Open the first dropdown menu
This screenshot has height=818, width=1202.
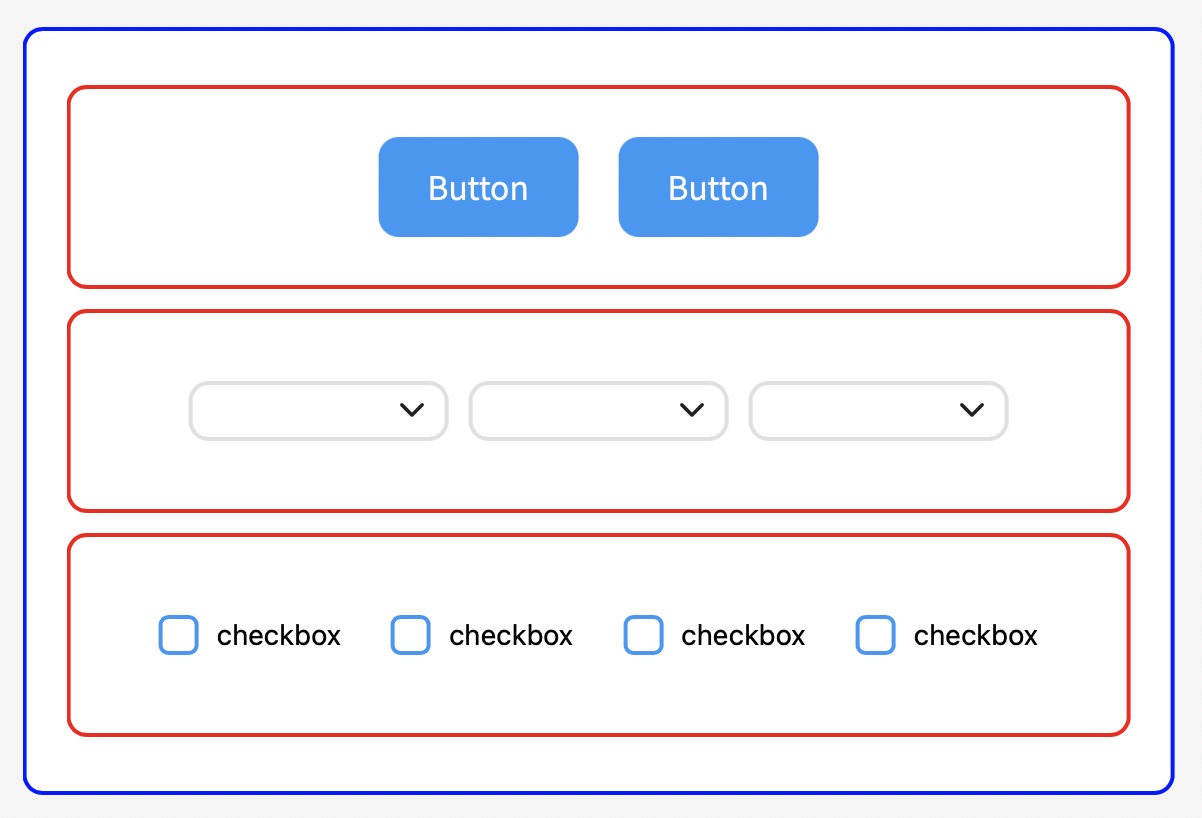pos(318,411)
